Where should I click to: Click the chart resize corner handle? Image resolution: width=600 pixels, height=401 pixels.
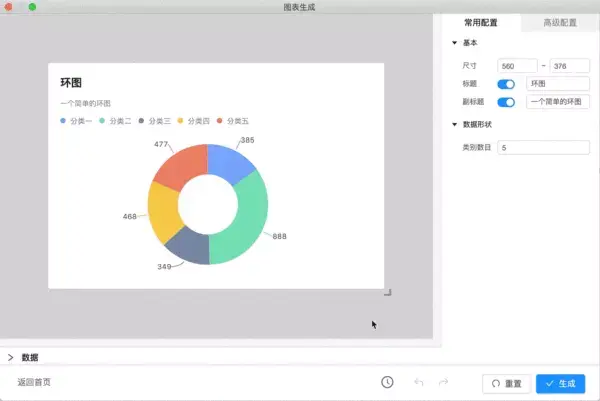coord(388,293)
